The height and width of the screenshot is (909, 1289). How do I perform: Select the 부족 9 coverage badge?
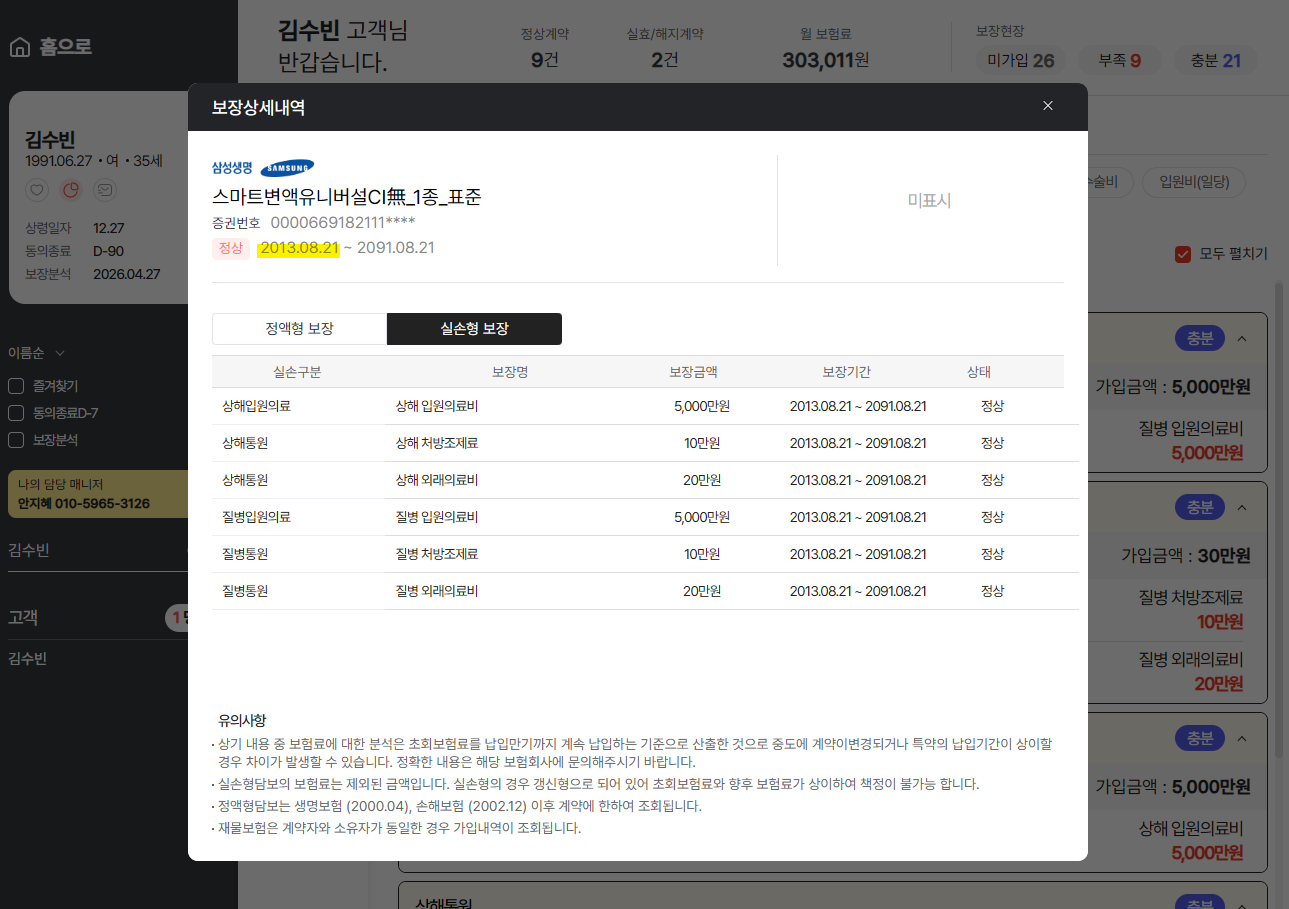coord(1120,60)
